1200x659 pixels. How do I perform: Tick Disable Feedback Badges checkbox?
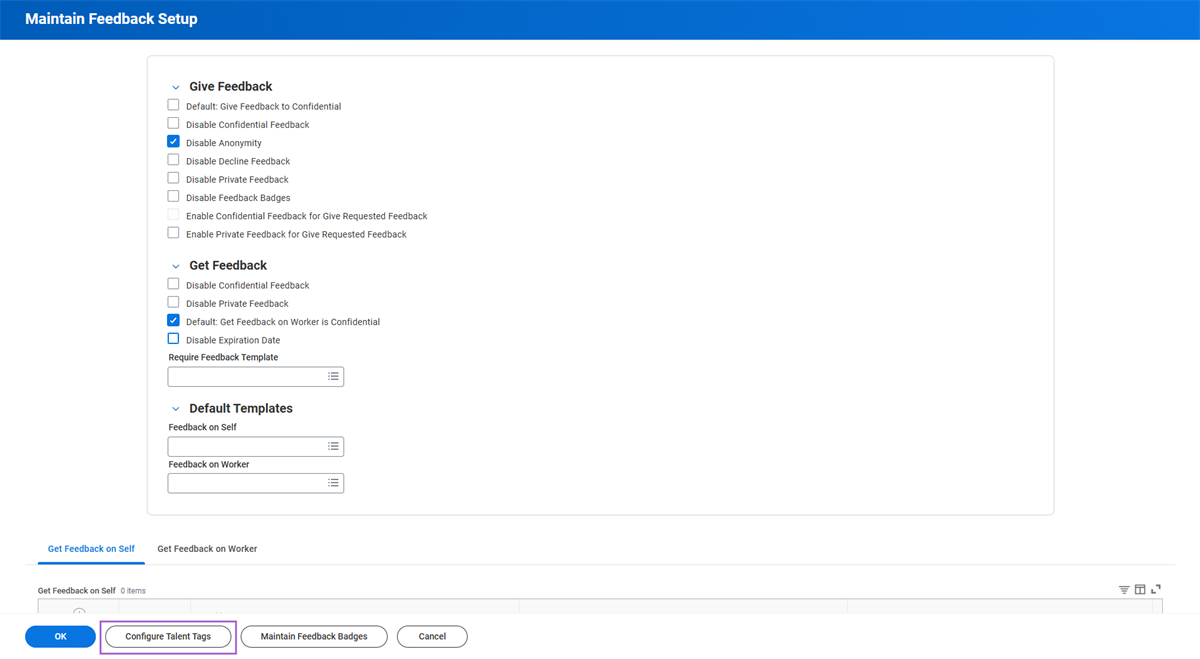click(x=173, y=197)
